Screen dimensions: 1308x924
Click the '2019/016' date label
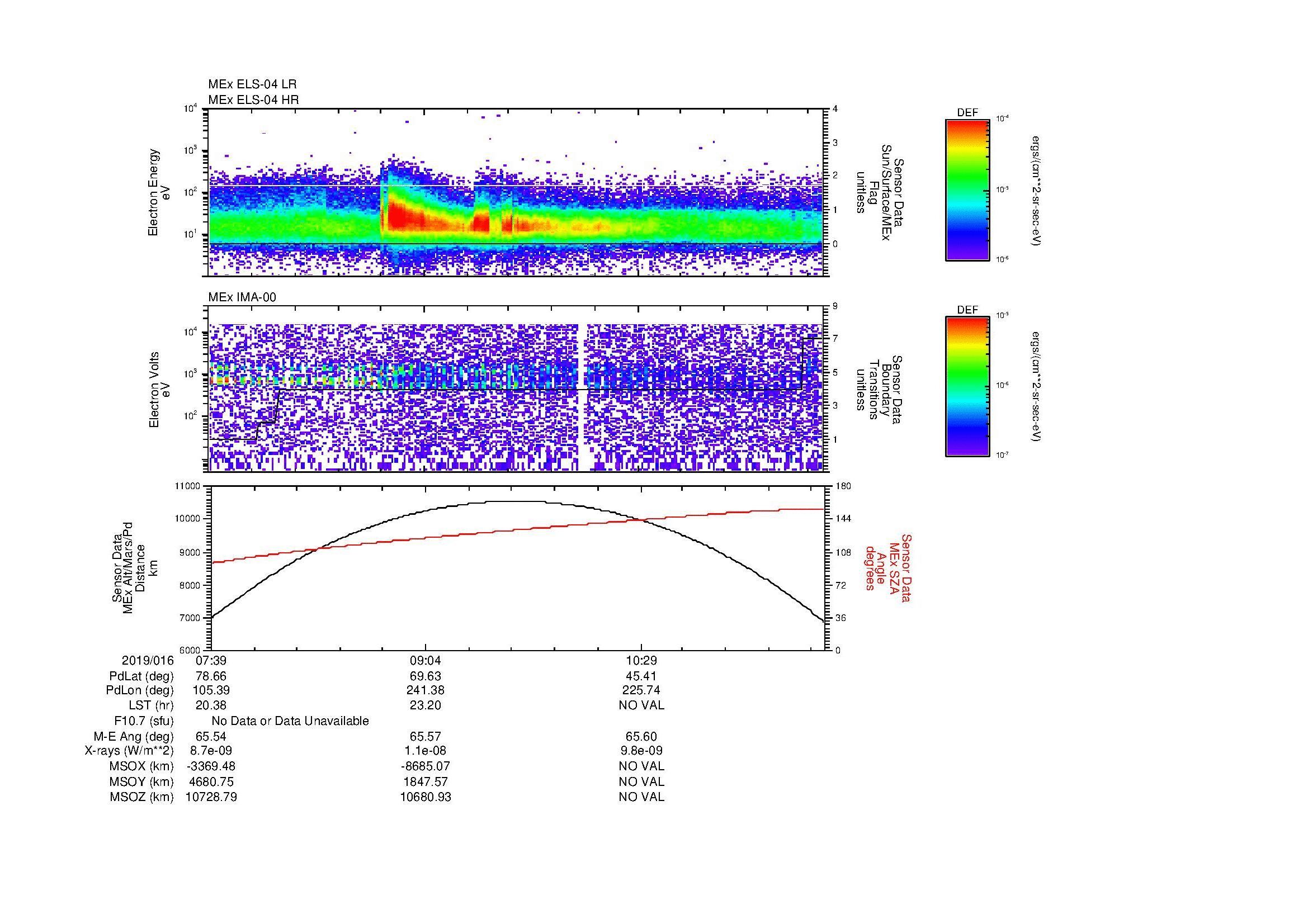click(148, 660)
